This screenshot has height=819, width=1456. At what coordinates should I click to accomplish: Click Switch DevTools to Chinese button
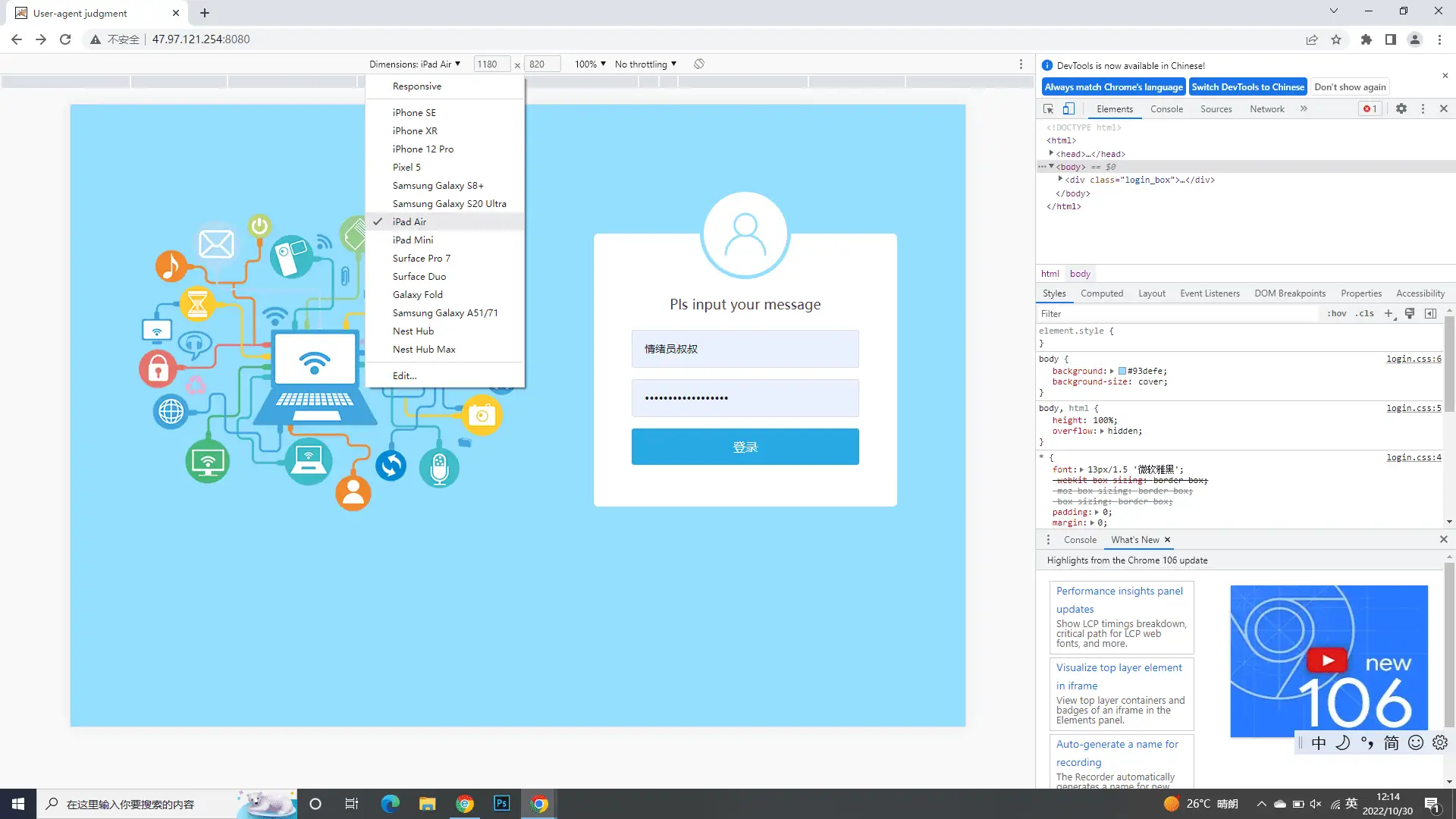[x=1247, y=87]
